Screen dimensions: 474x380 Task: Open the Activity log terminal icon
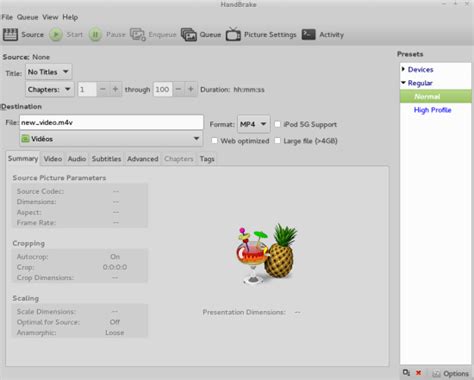[x=309, y=35]
